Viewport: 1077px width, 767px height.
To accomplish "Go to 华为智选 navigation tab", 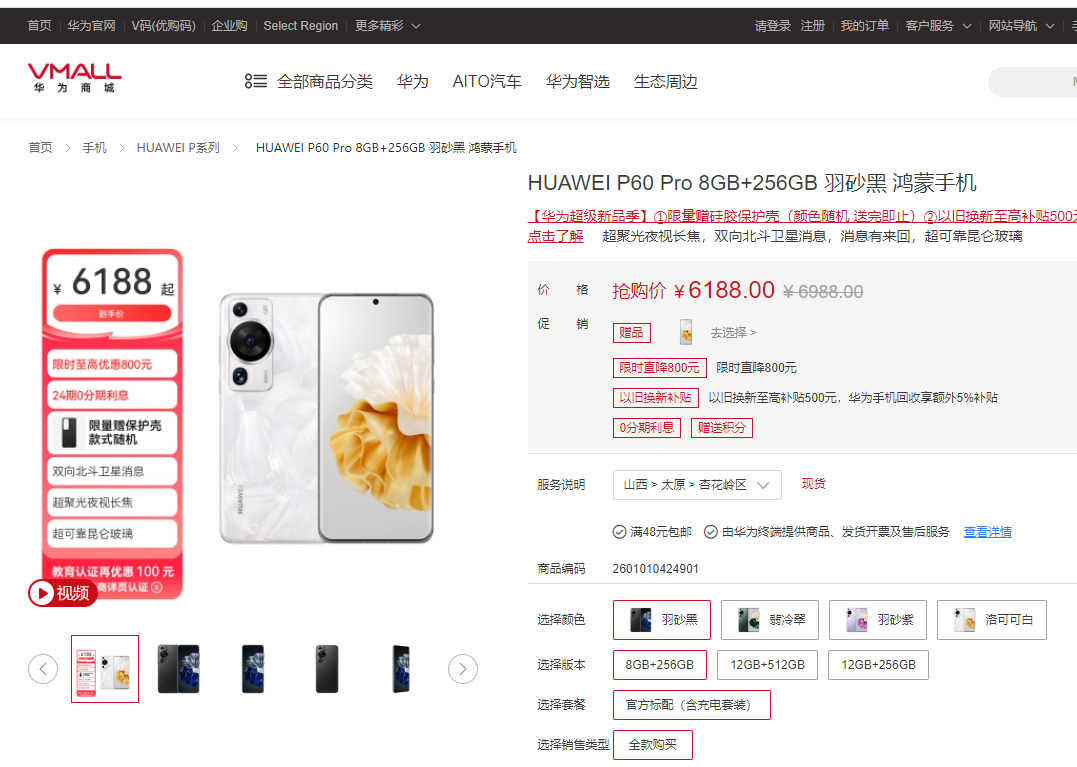I will pos(578,82).
